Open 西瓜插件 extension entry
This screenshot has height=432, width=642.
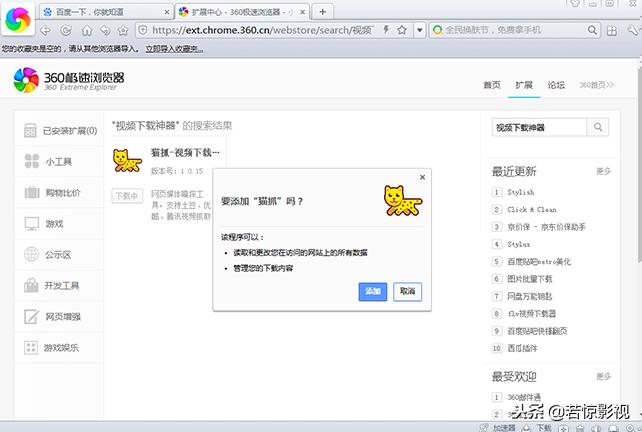tap(522, 348)
